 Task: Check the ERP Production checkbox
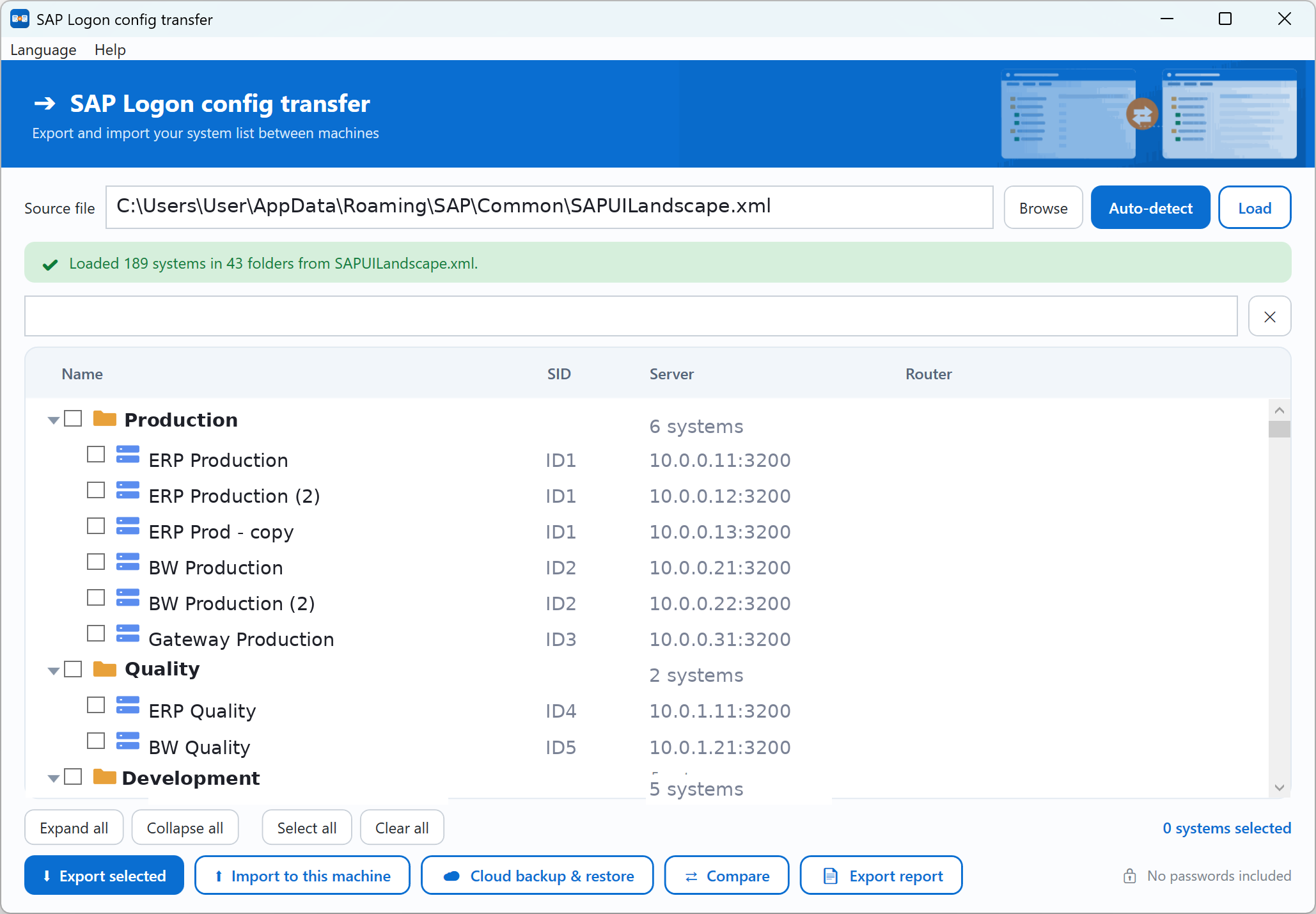pos(96,455)
